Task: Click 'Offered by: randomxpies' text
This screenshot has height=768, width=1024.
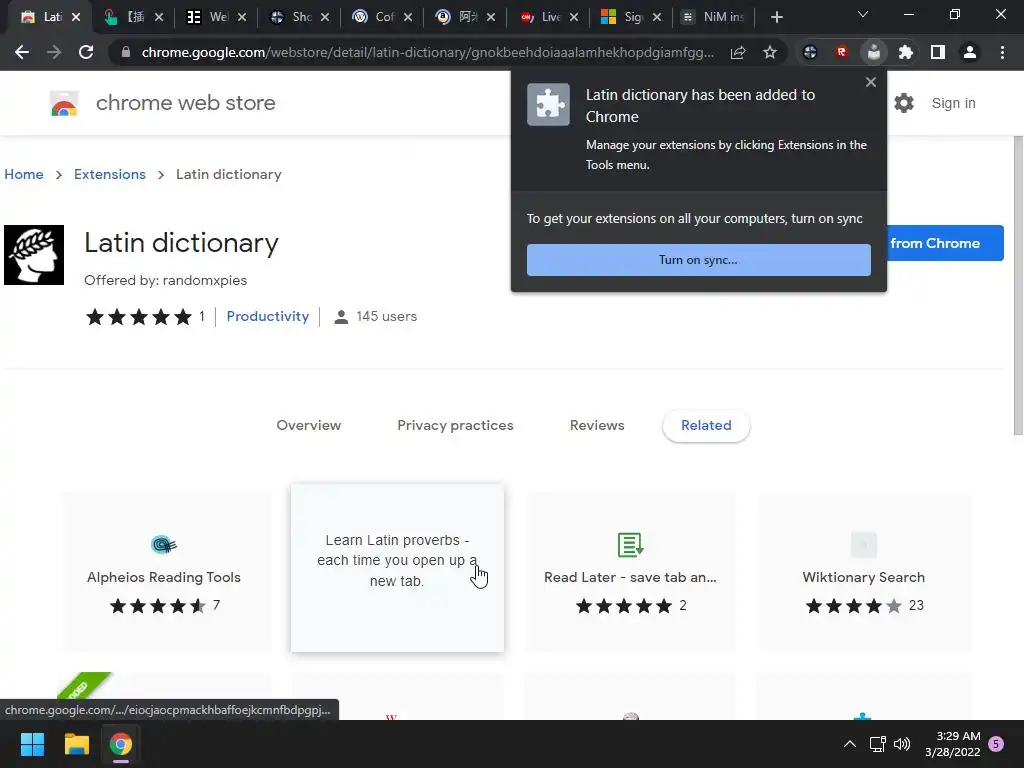Action: click(165, 280)
